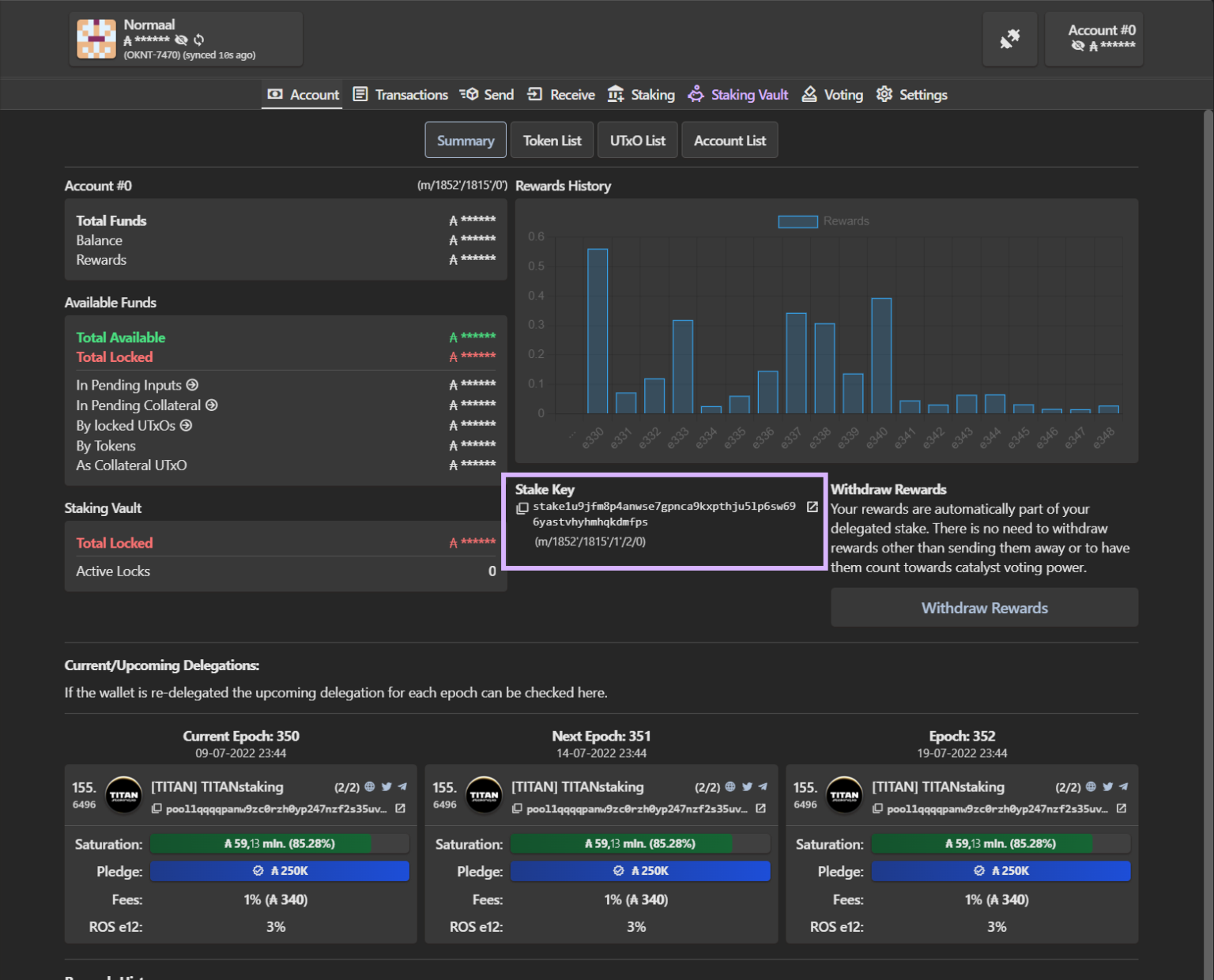This screenshot has height=980, width=1214.
Task: Open TITAN Twitter icon in Epoch 351 card
Action: (x=747, y=787)
